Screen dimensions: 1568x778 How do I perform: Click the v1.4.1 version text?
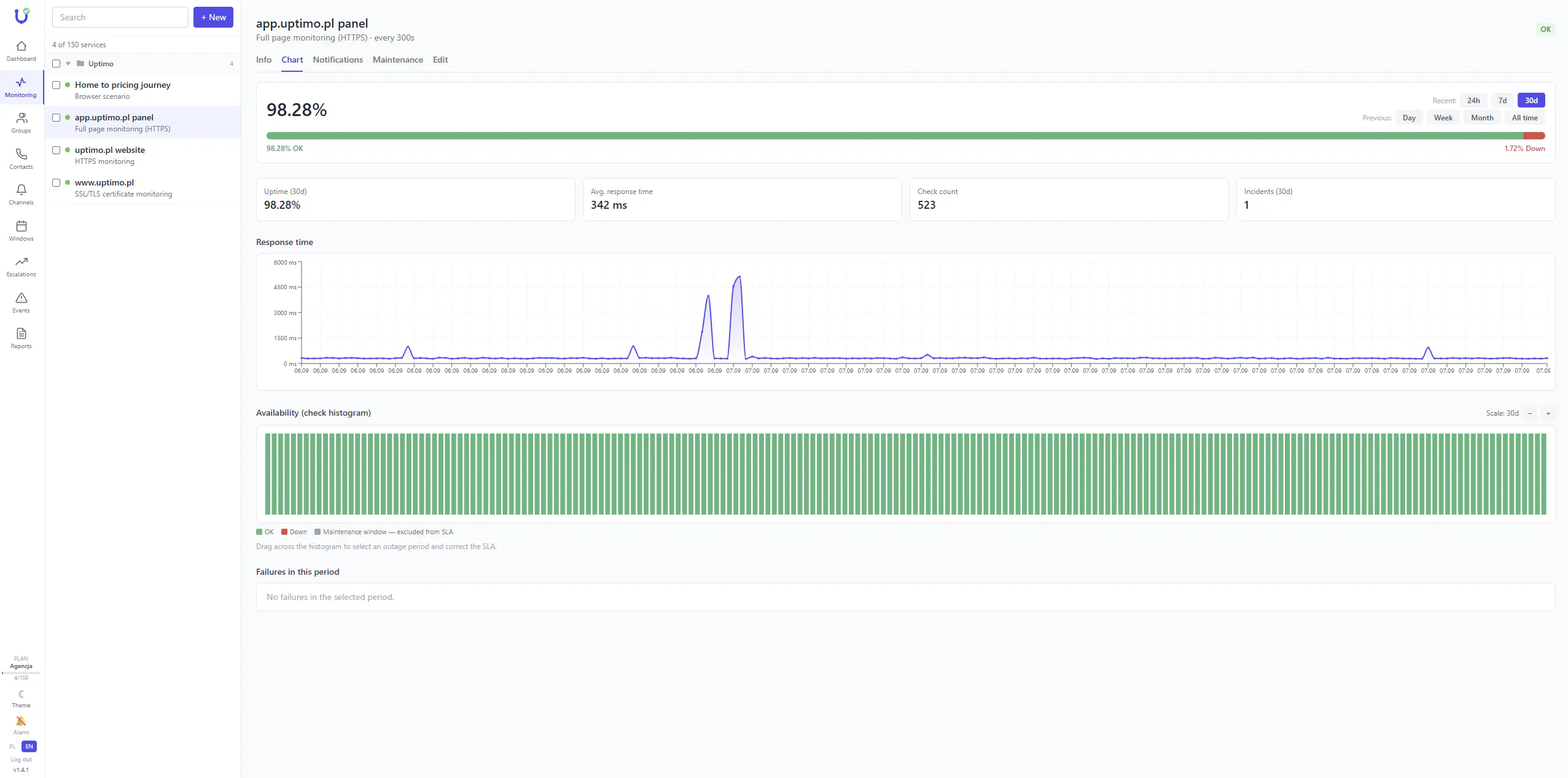click(21, 770)
